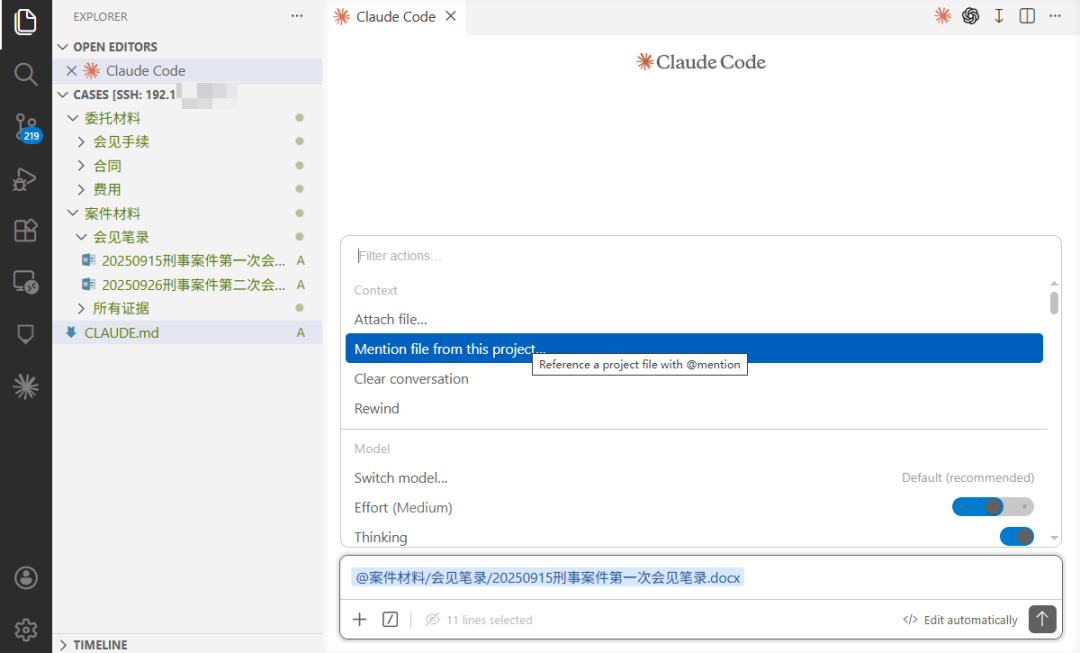This screenshot has height=653, width=1080.
Task: Open 20250915刑事案件第一次会 docx file
Action: (187, 260)
